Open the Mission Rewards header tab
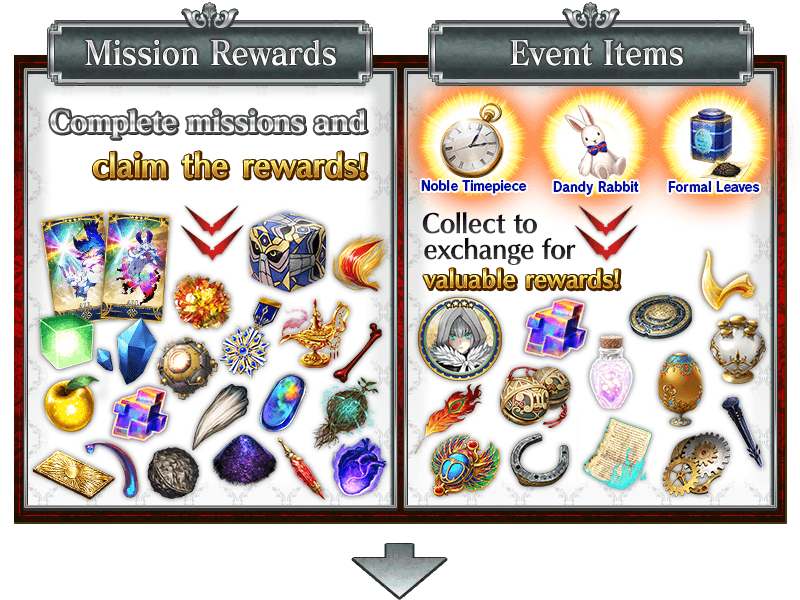The width and height of the screenshot is (800, 600). click(210, 53)
